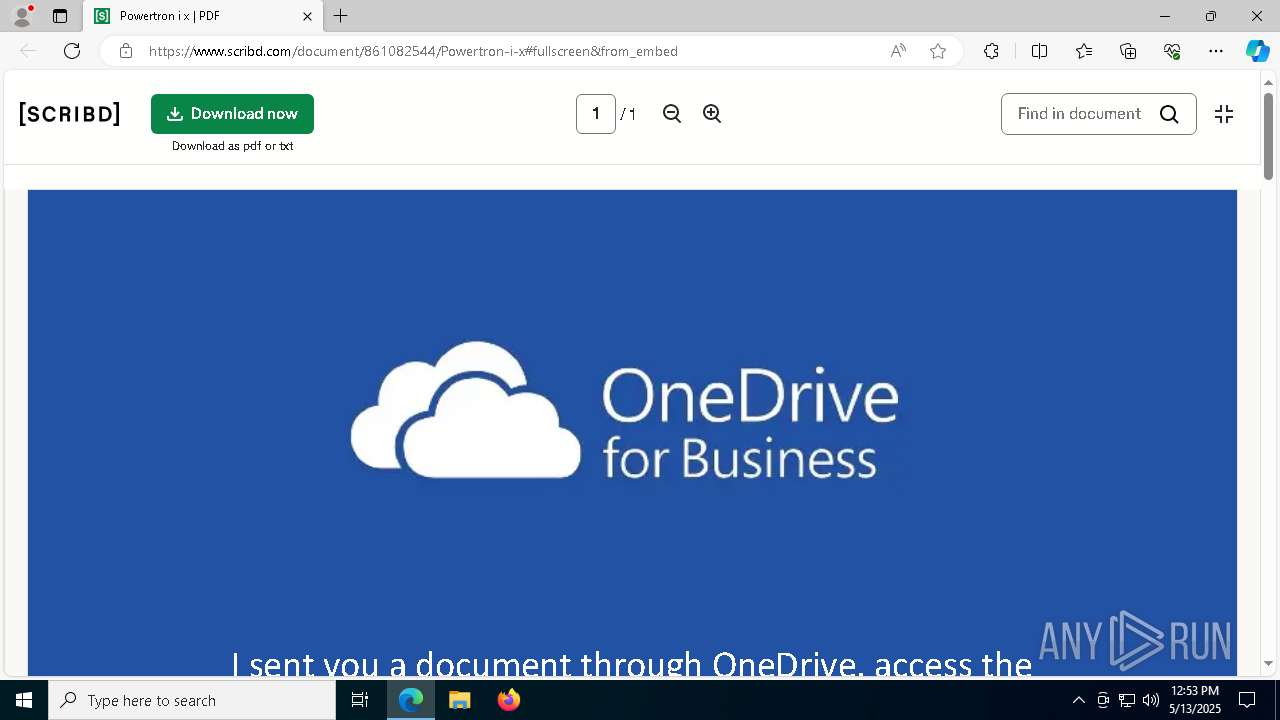Open clock showing 12:53 PM
This screenshot has height=720, width=1280.
point(1195,700)
